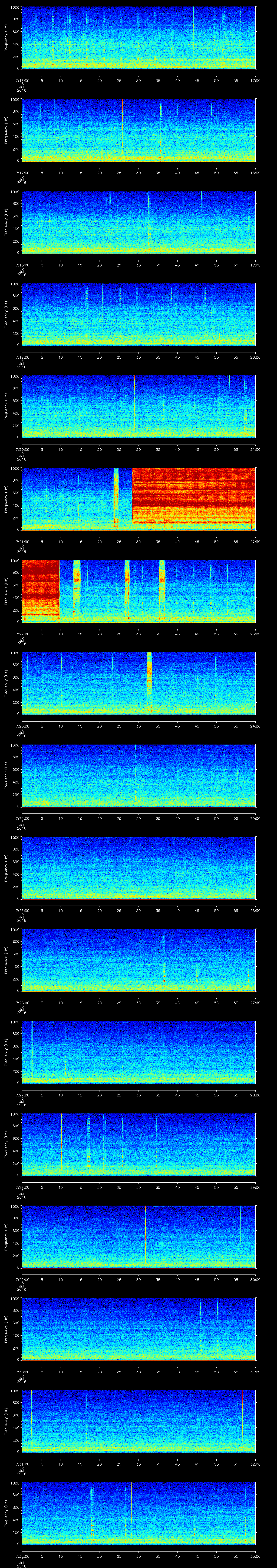277x1568 pixels.
Task: Click the 17:00 end time label
Action: 255,80
